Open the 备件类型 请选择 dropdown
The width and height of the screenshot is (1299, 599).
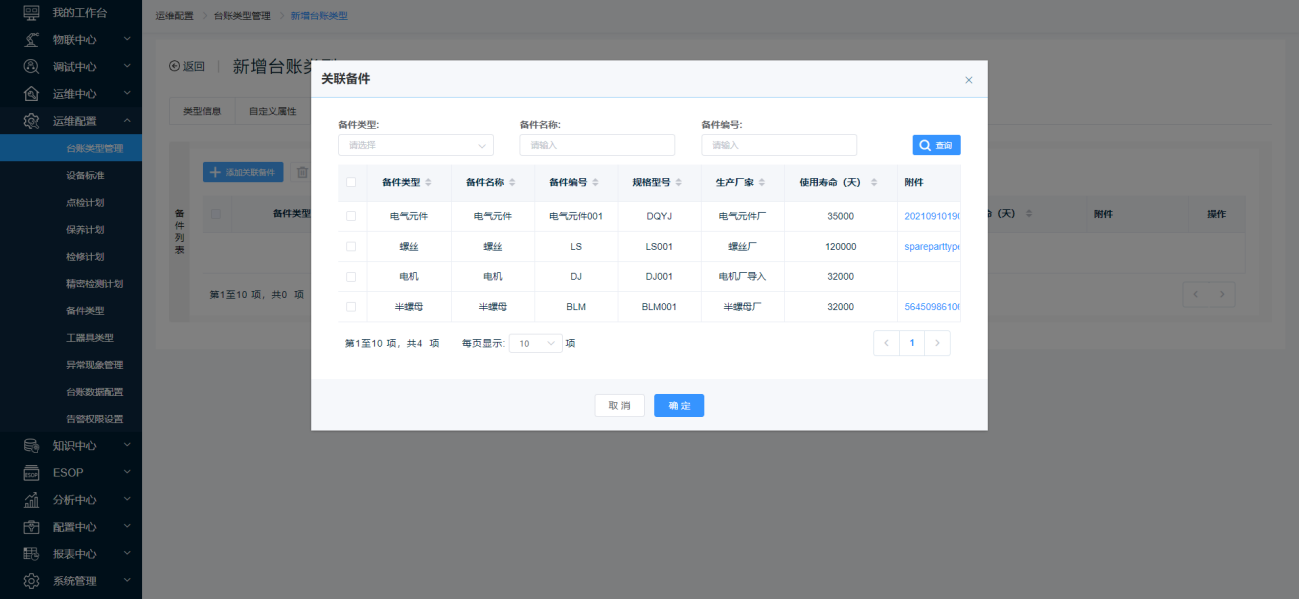pyautogui.click(x=416, y=145)
